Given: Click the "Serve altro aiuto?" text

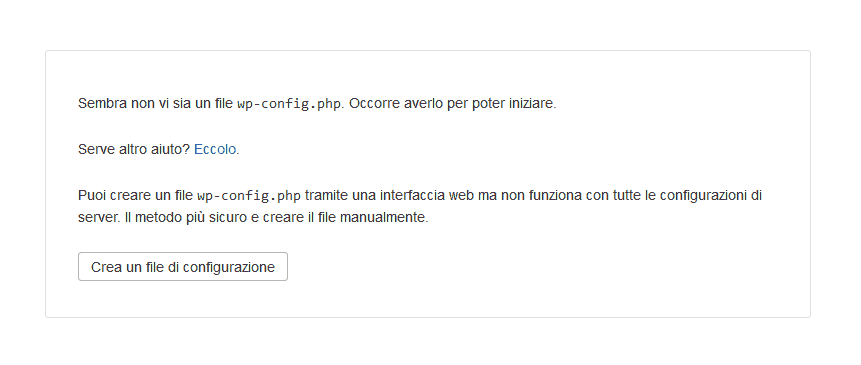Looking at the screenshot, I should [134, 149].
